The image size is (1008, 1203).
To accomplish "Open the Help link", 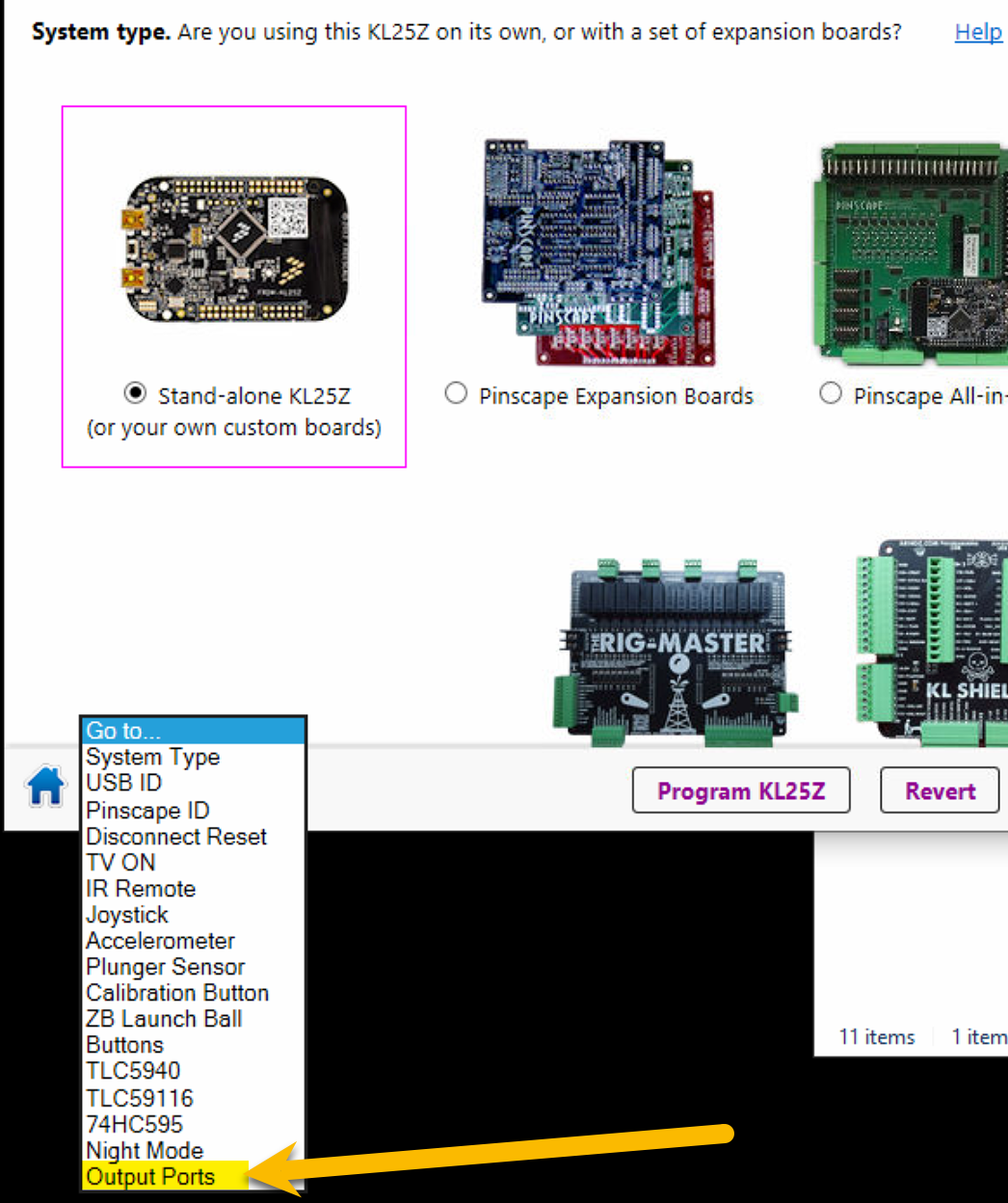I will 977,32.
